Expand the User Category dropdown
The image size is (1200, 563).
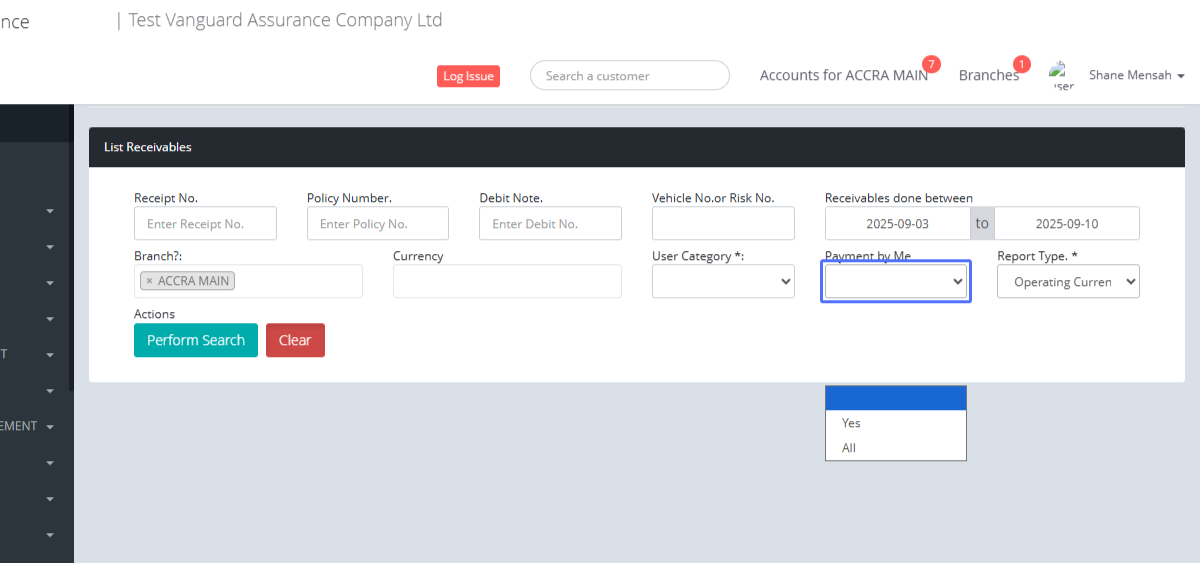click(723, 282)
